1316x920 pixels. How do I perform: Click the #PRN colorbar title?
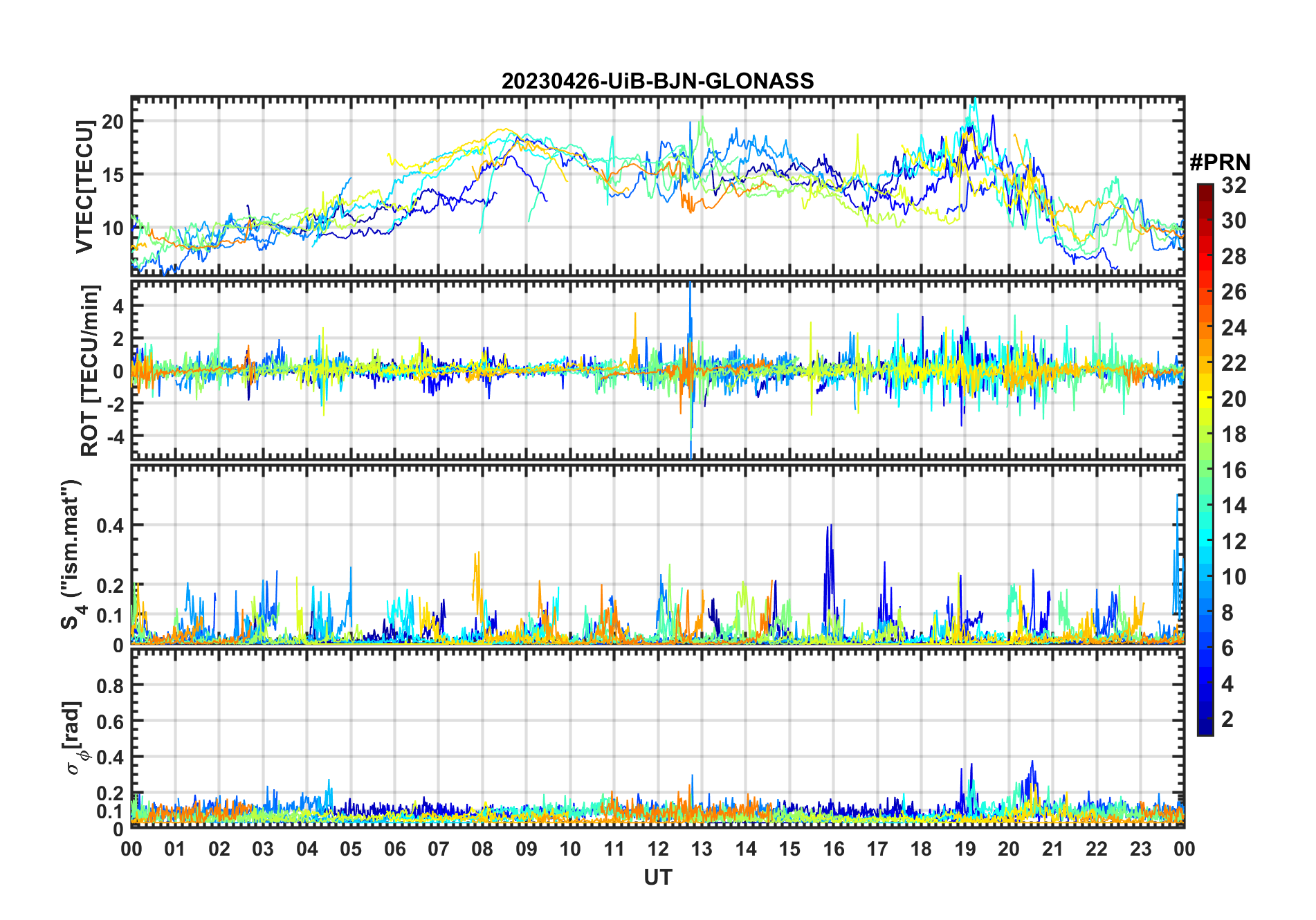pyautogui.click(x=1220, y=163)
